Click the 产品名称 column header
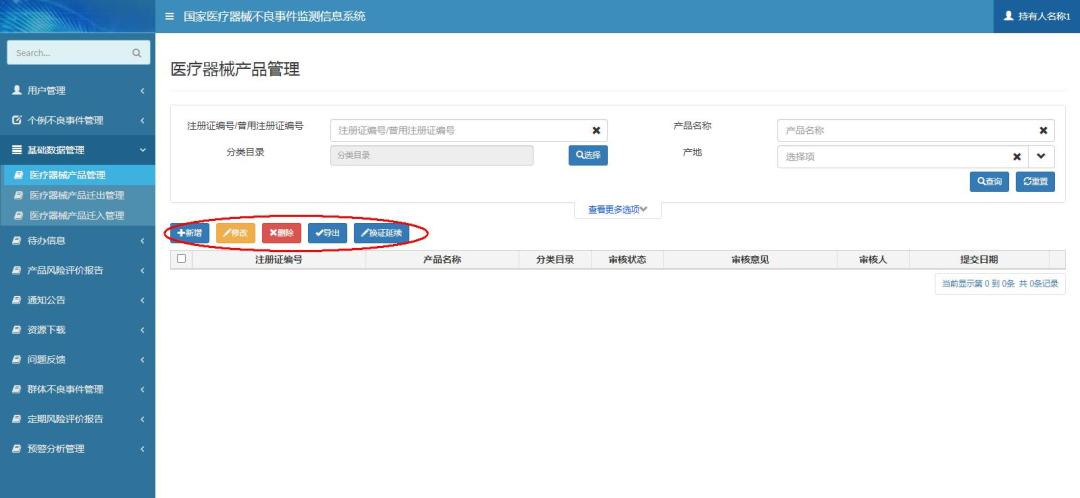Viewport: 1080px width, 498px height. [x=442, y=260]
